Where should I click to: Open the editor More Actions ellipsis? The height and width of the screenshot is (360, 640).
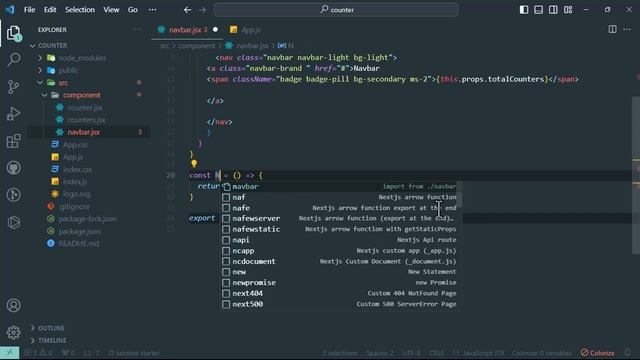pyautogui.click(x=627, y=29)
